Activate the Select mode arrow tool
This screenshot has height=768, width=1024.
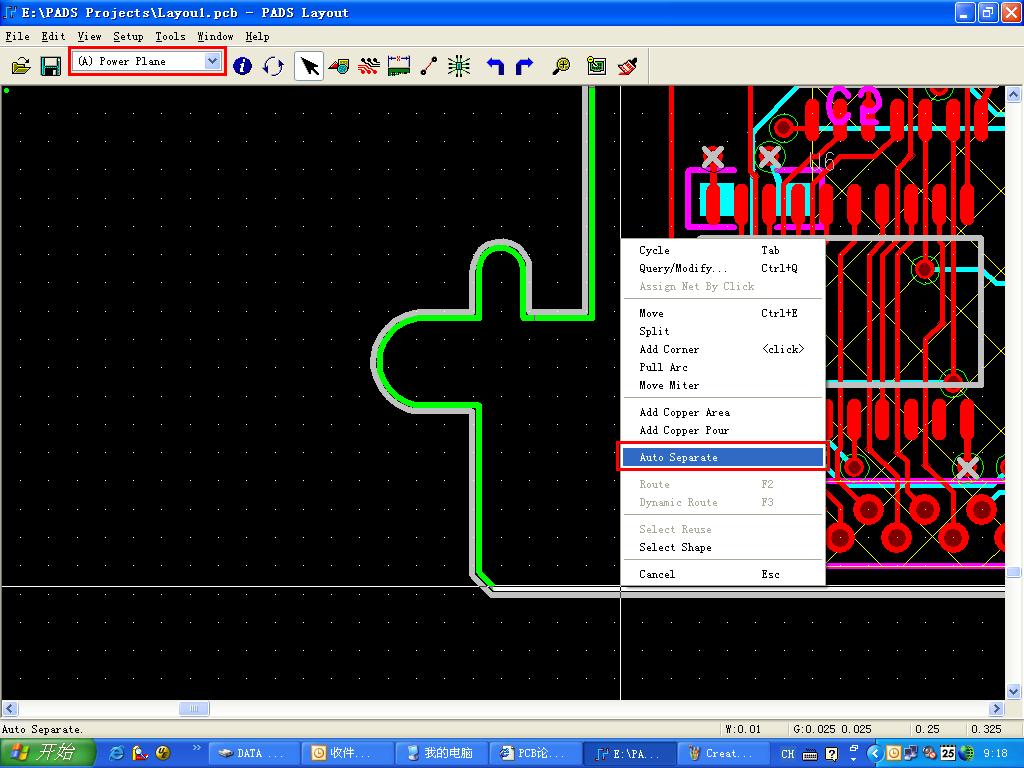point(309,66)
